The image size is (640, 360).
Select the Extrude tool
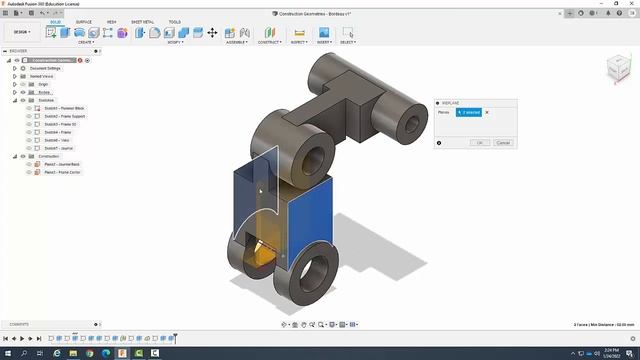[x=65, y=33]
